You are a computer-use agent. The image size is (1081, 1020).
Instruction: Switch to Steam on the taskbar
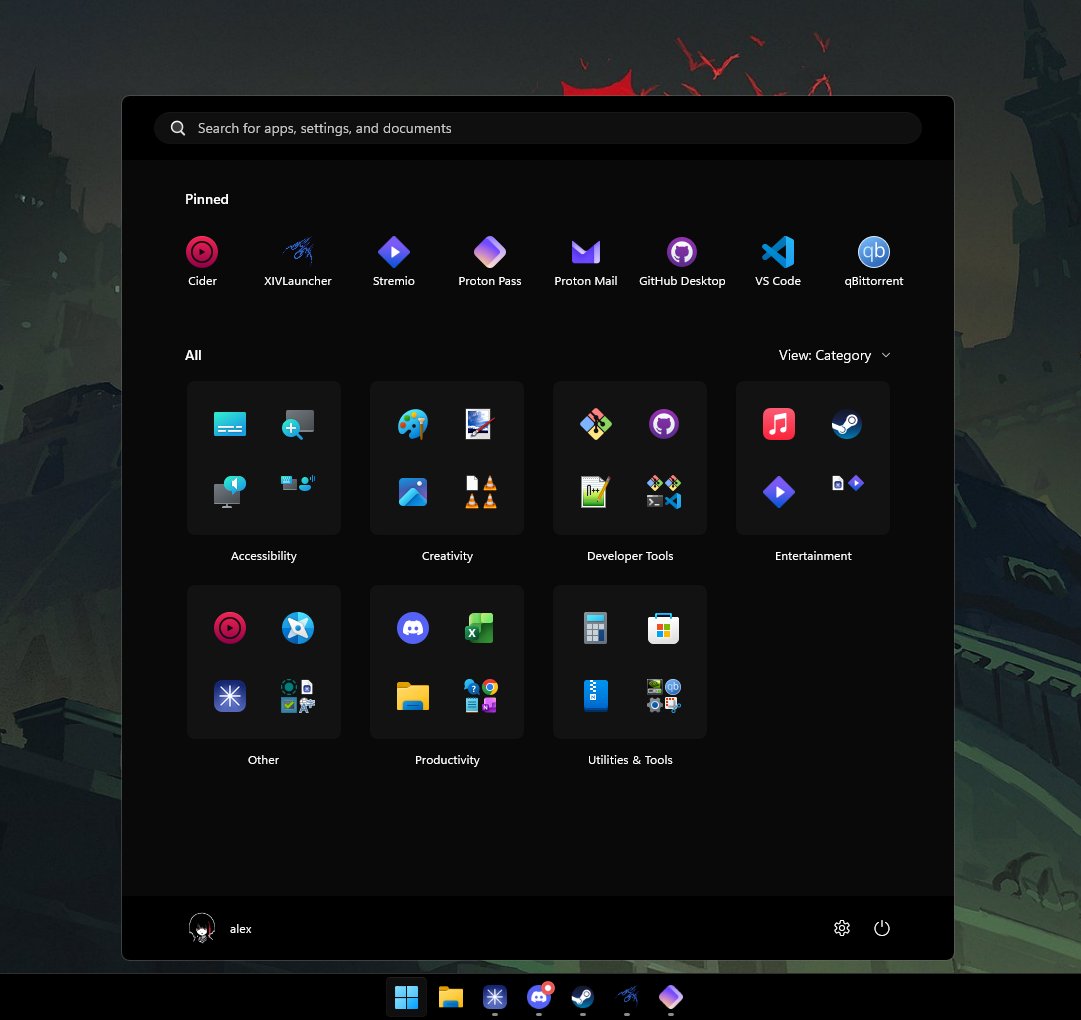point(583,997)
